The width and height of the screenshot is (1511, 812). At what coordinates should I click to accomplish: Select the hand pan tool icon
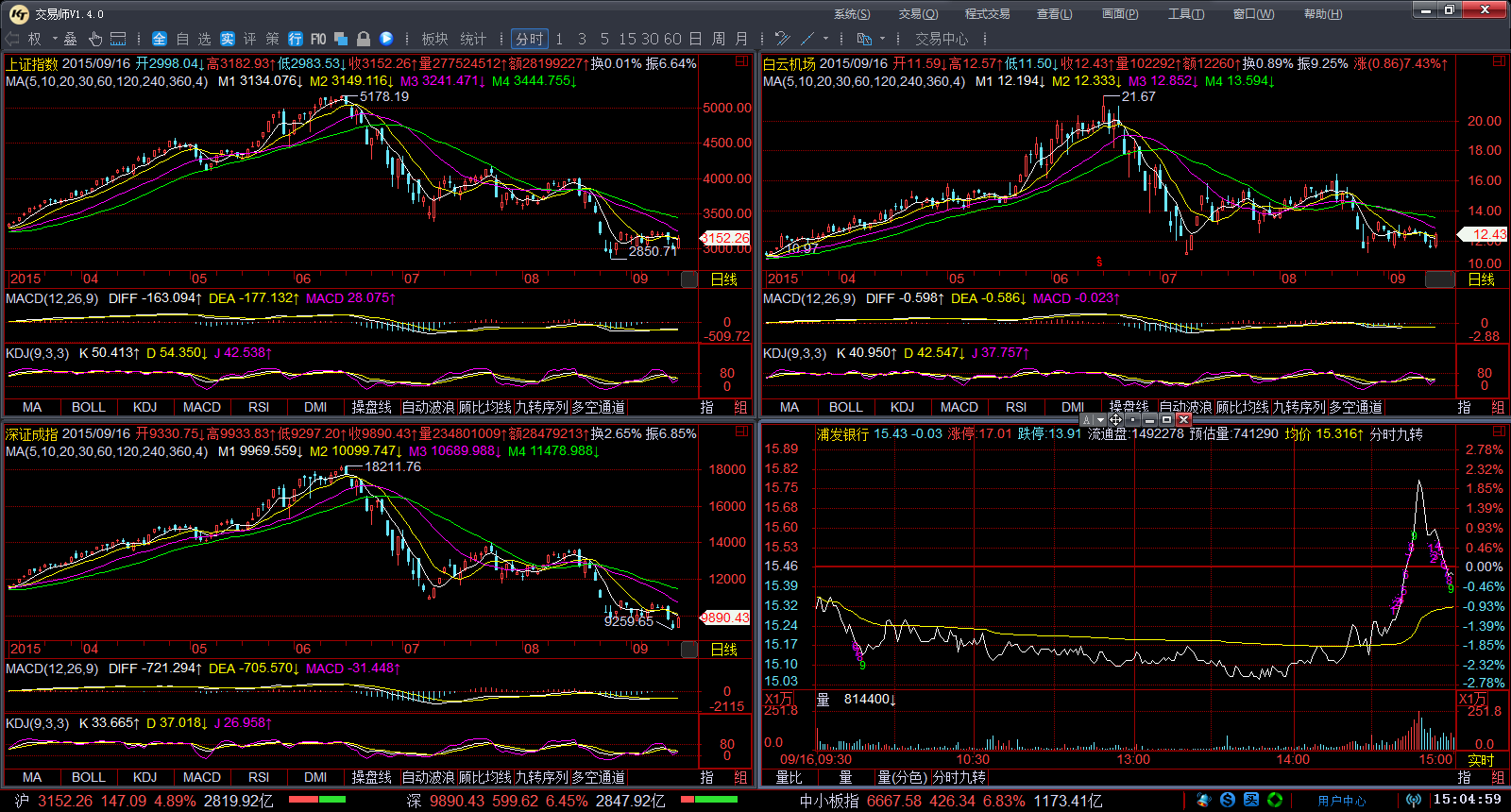pos(94,39)
